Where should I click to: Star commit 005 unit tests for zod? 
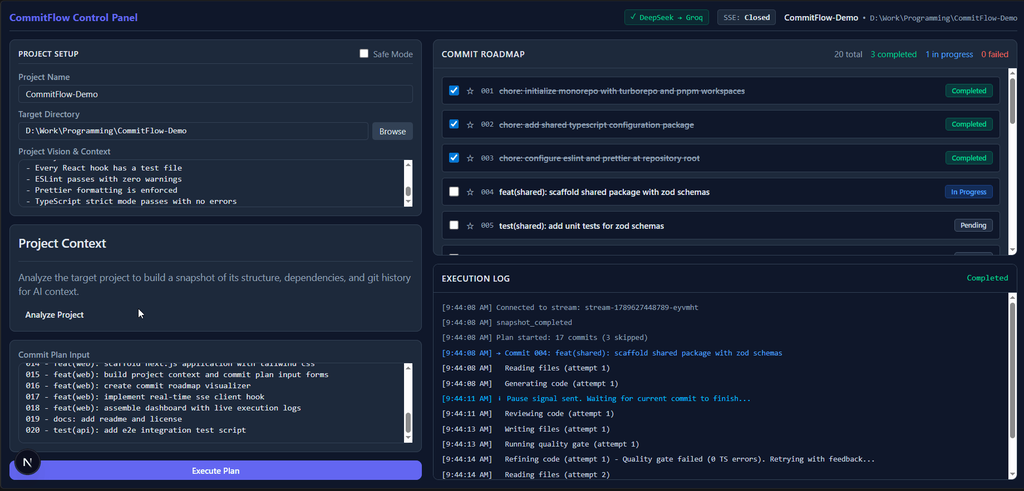(470, 225)
